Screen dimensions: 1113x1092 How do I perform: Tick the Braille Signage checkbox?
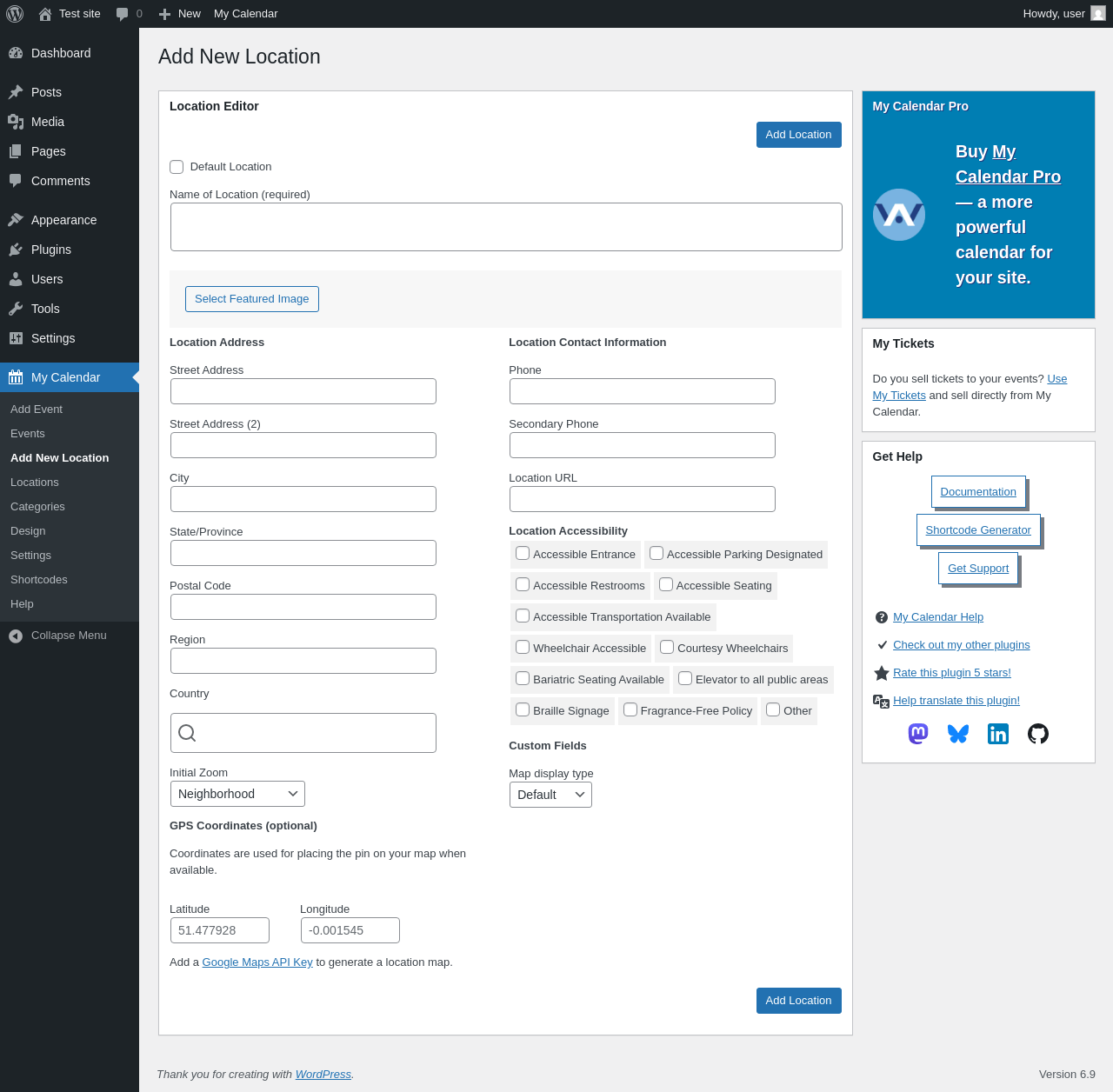[523, 709]
